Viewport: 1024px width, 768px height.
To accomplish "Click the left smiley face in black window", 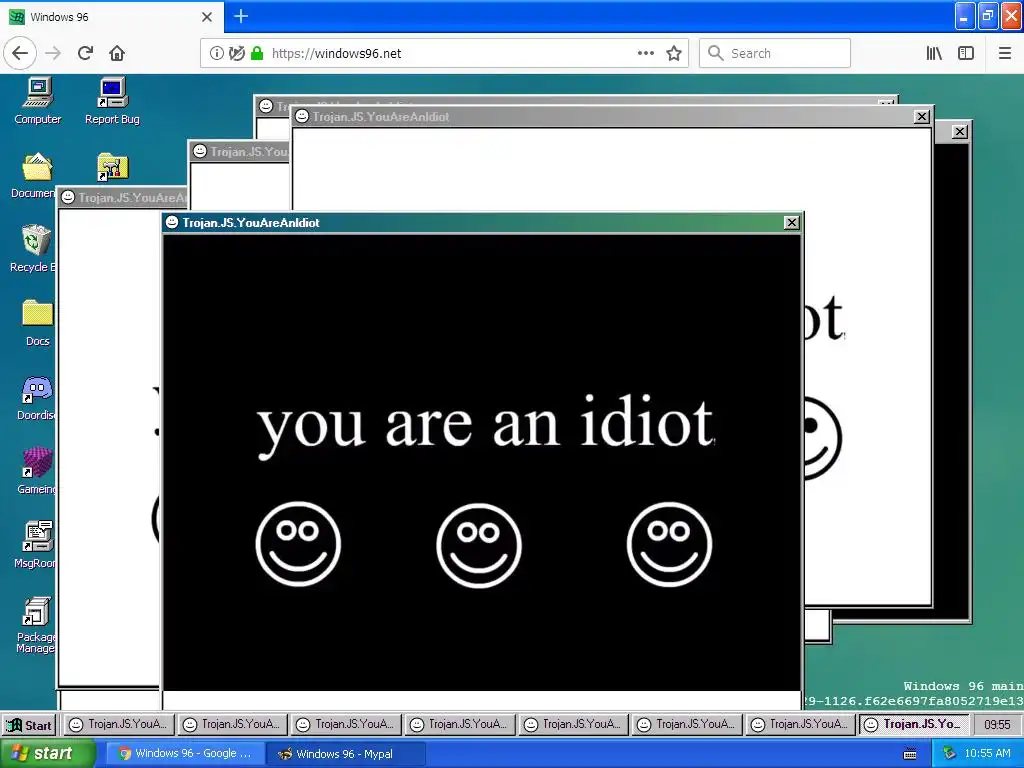I will [298, 544].
